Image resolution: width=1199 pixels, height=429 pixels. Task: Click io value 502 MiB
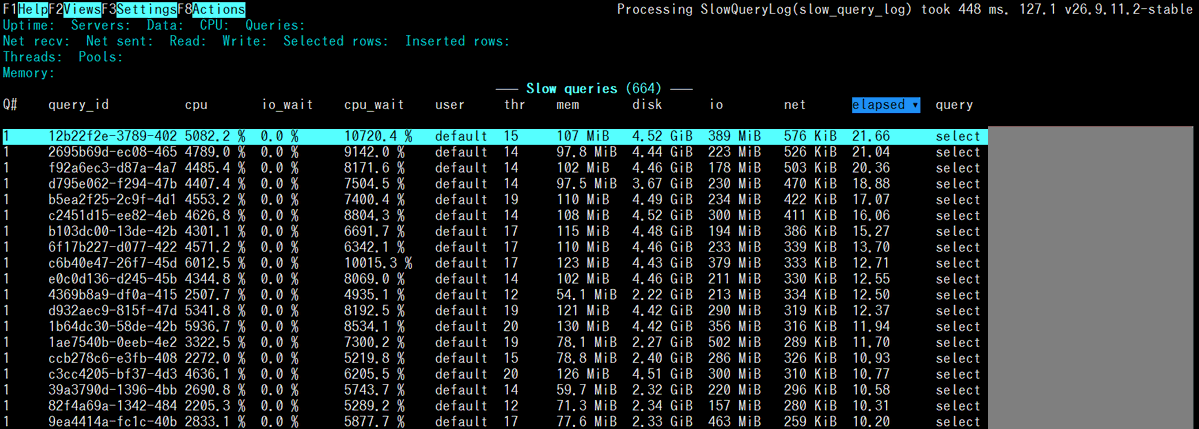734,343
